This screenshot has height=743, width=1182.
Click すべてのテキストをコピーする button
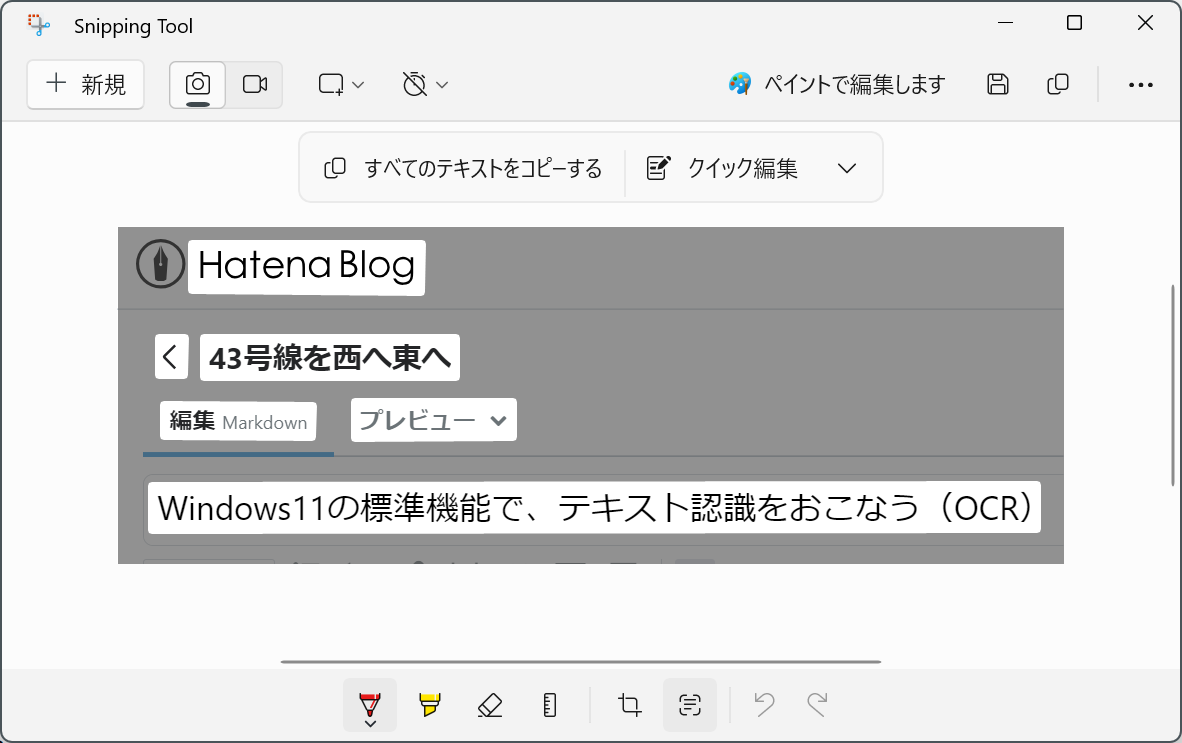pos(463,168)
